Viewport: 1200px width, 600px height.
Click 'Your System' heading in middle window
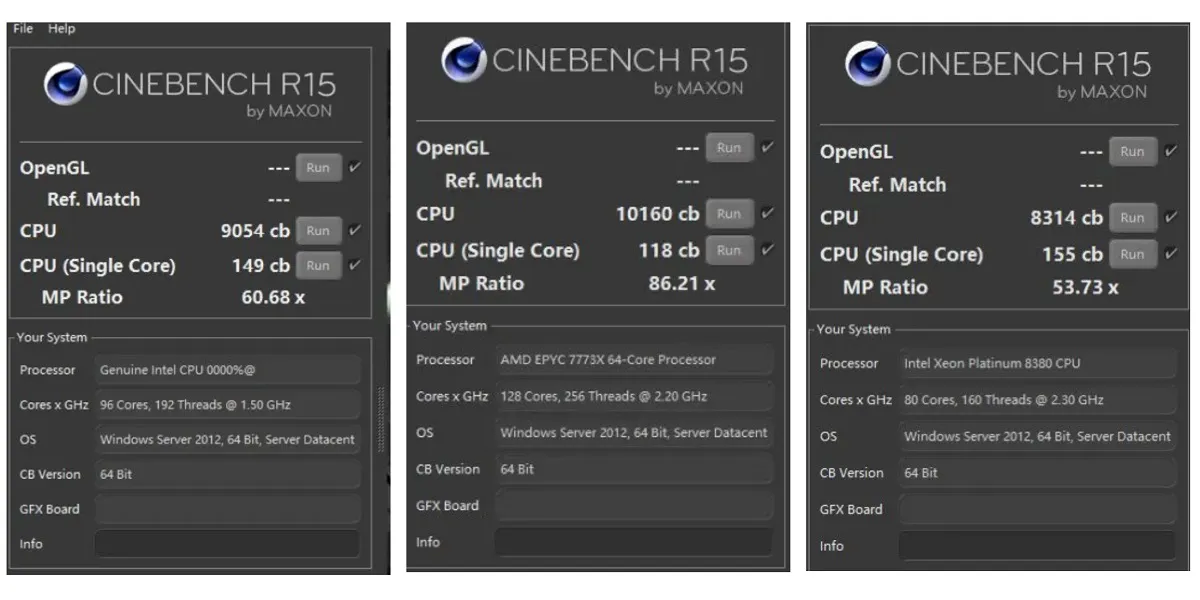[450, 326]
